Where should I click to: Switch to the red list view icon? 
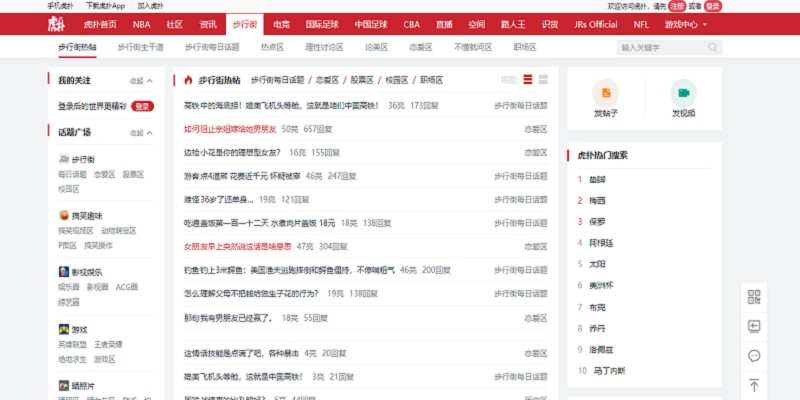pos(528,80)
